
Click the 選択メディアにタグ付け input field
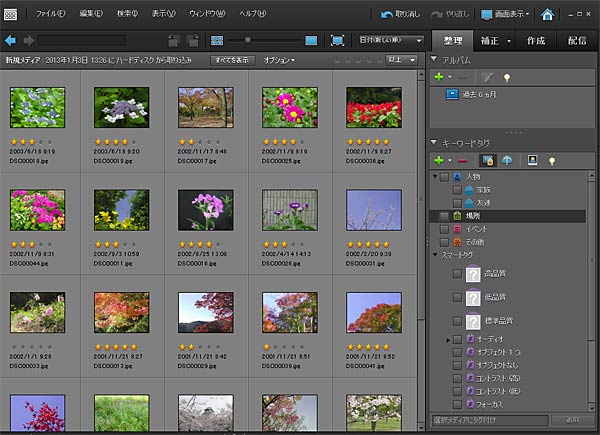pyautogui.click(x=490, y=420)
